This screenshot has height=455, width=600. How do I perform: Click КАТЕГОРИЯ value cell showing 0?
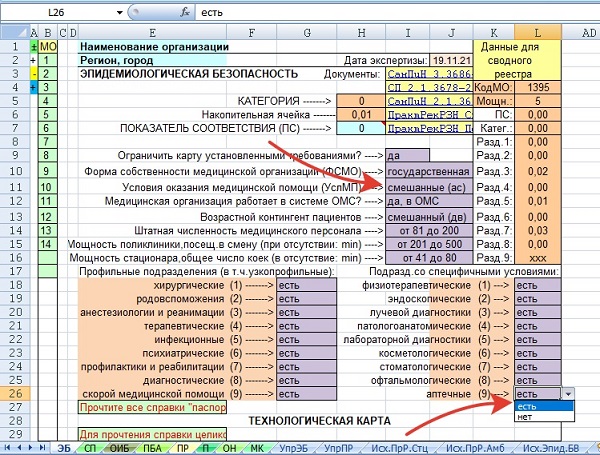361,101
